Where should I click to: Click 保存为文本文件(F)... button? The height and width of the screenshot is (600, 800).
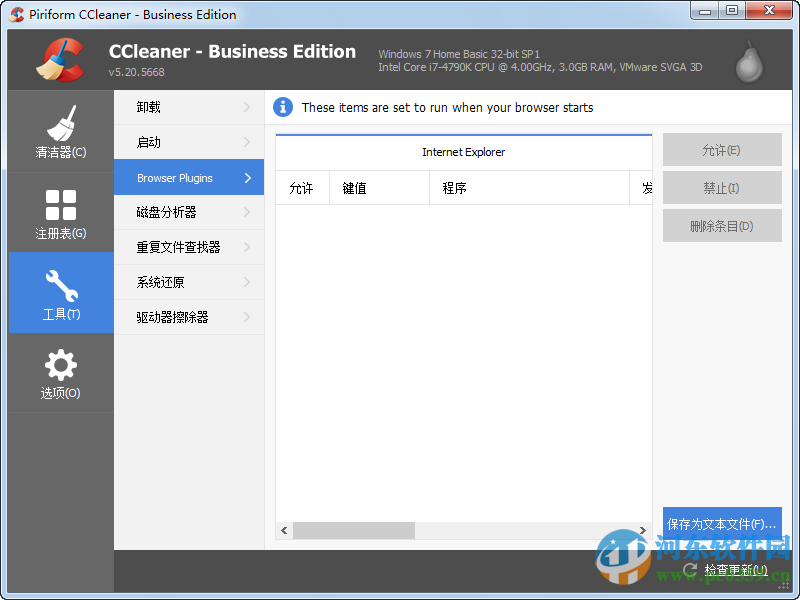pyautogui.click(x=722, y=523)
